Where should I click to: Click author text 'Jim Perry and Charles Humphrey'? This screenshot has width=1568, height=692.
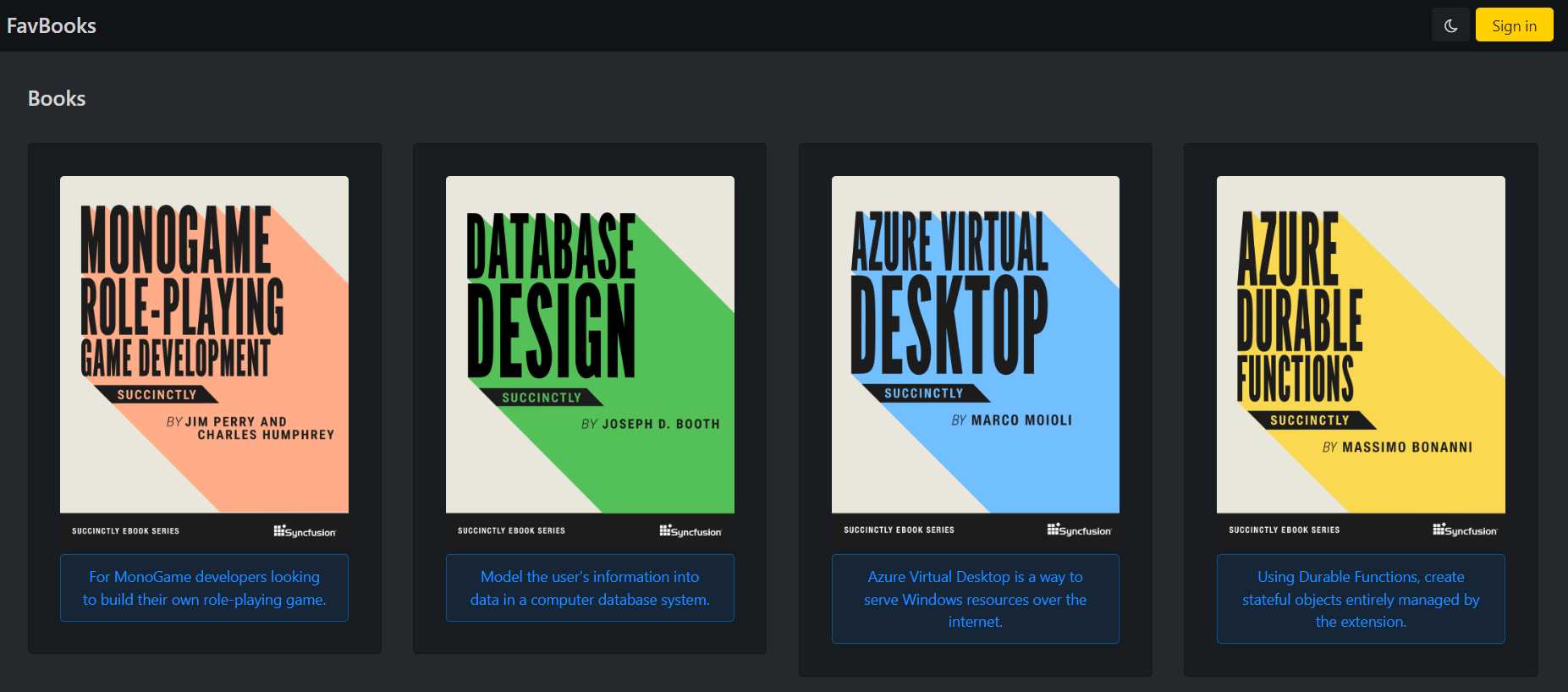250,428
